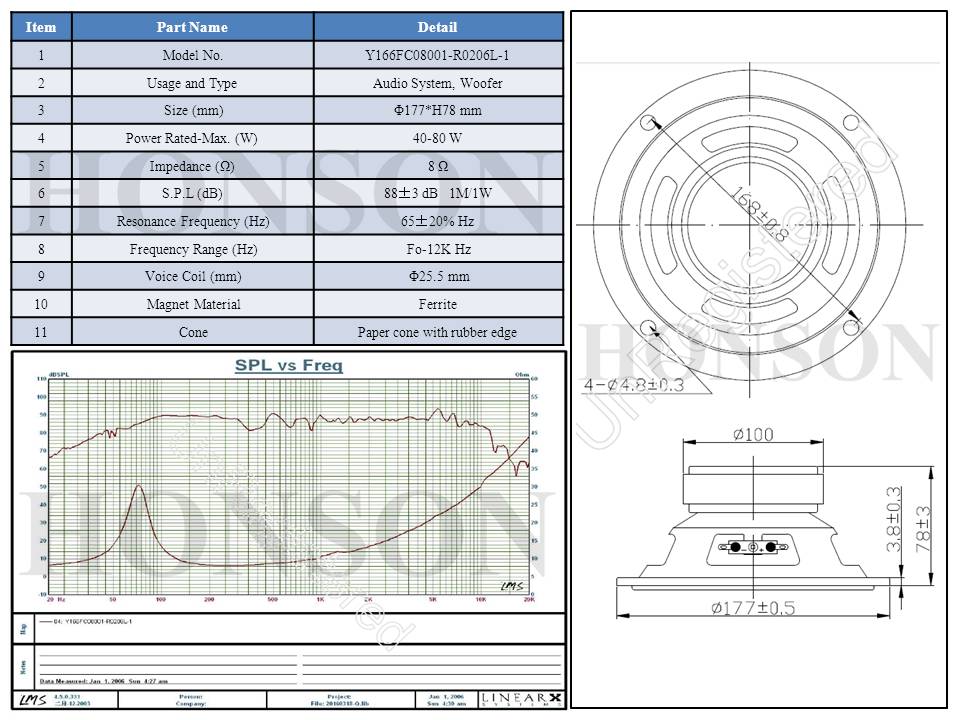Click the Model No. value Y166FC08001-R0206L-1
The height and width of the screenshot is (720, 960).
438,56
